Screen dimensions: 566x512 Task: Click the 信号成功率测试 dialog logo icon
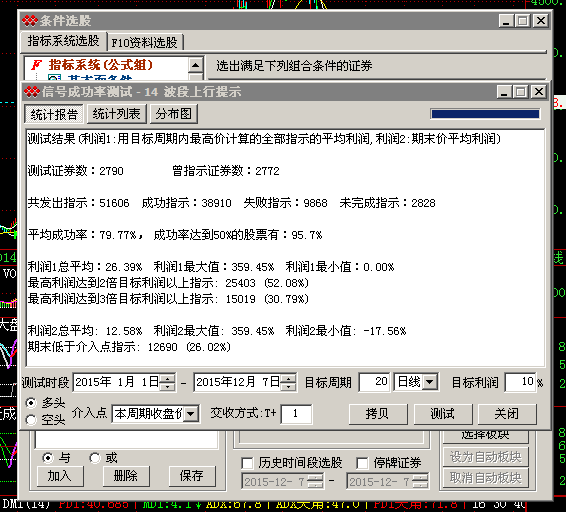[32, 92]
